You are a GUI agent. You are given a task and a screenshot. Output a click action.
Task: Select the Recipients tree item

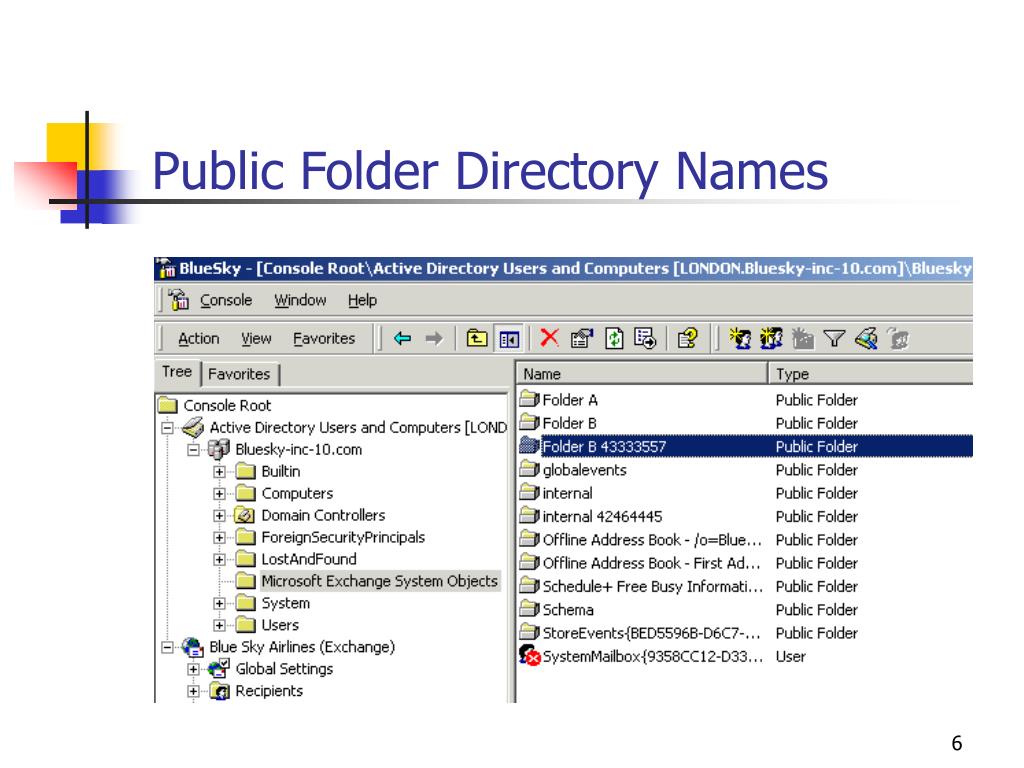pos(269,691)
